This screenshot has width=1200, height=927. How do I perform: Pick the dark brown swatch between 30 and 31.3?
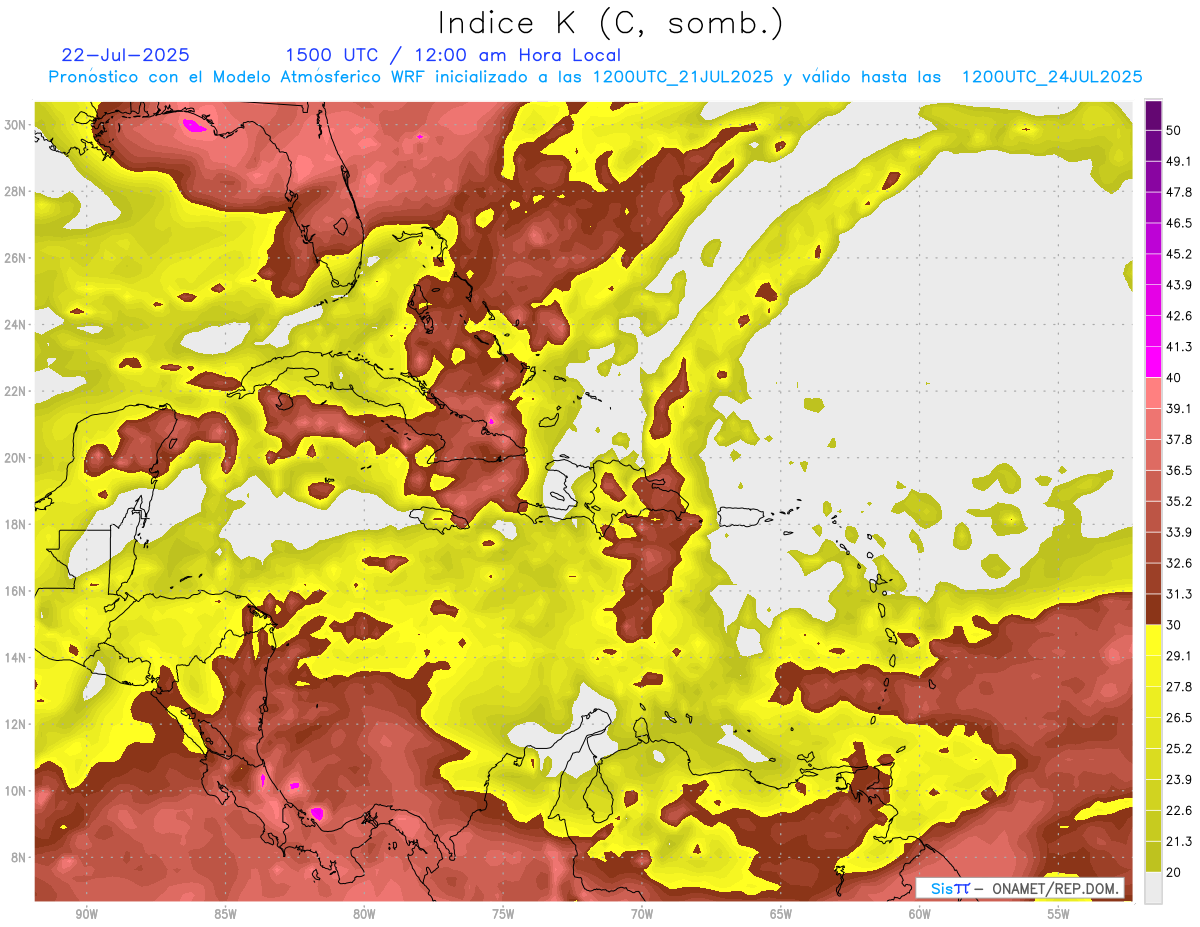pos(1153,609)
